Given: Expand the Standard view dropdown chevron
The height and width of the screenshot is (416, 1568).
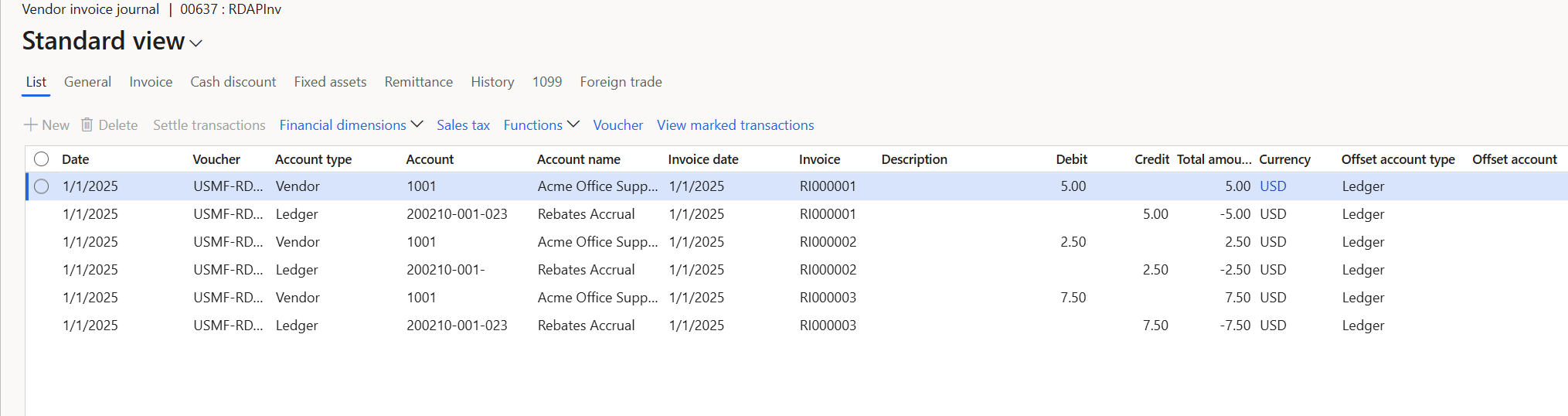Looking at the screenshot, I should point(196,43).
